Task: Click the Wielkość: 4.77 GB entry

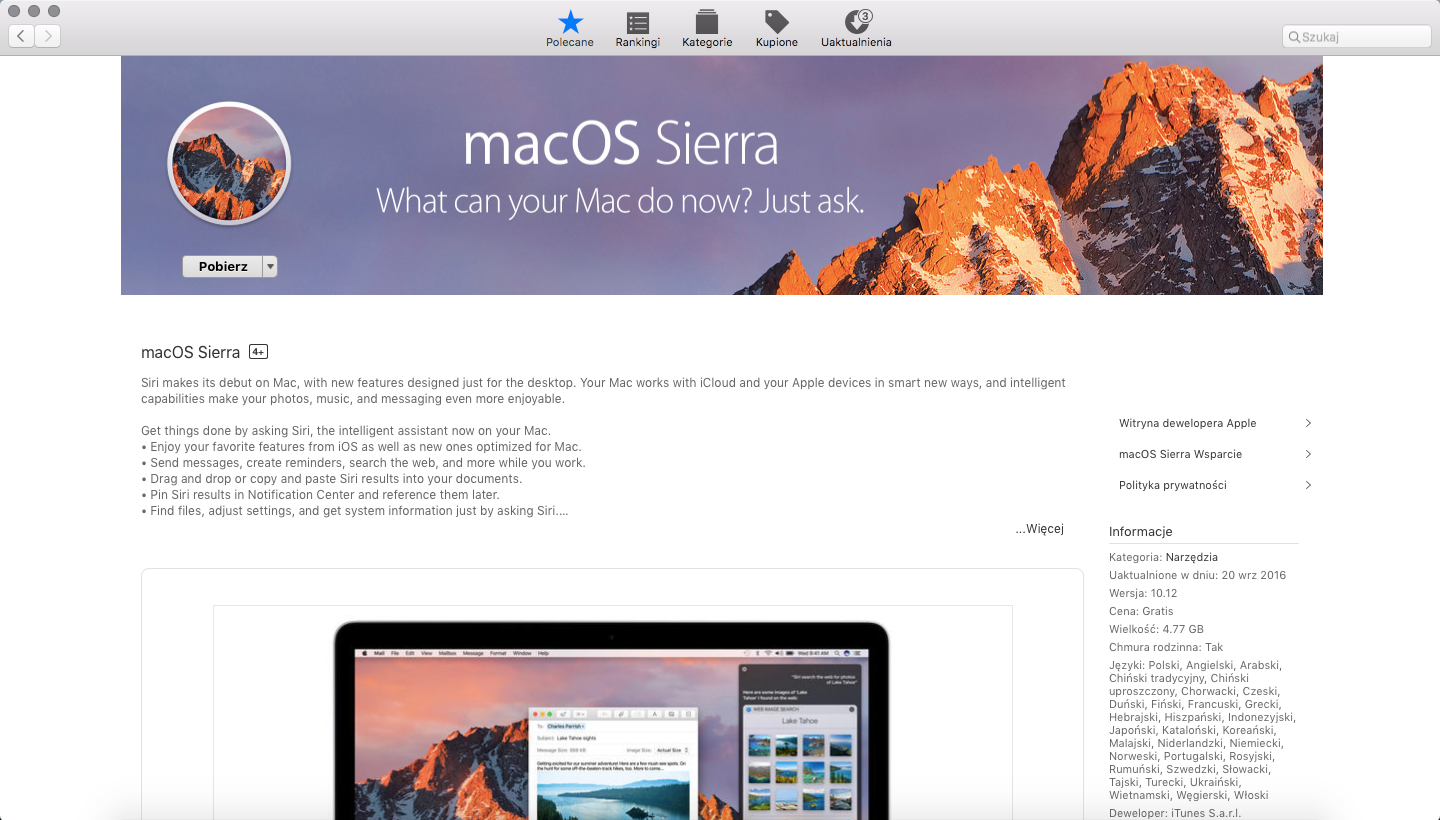Action: point(1154,629)
